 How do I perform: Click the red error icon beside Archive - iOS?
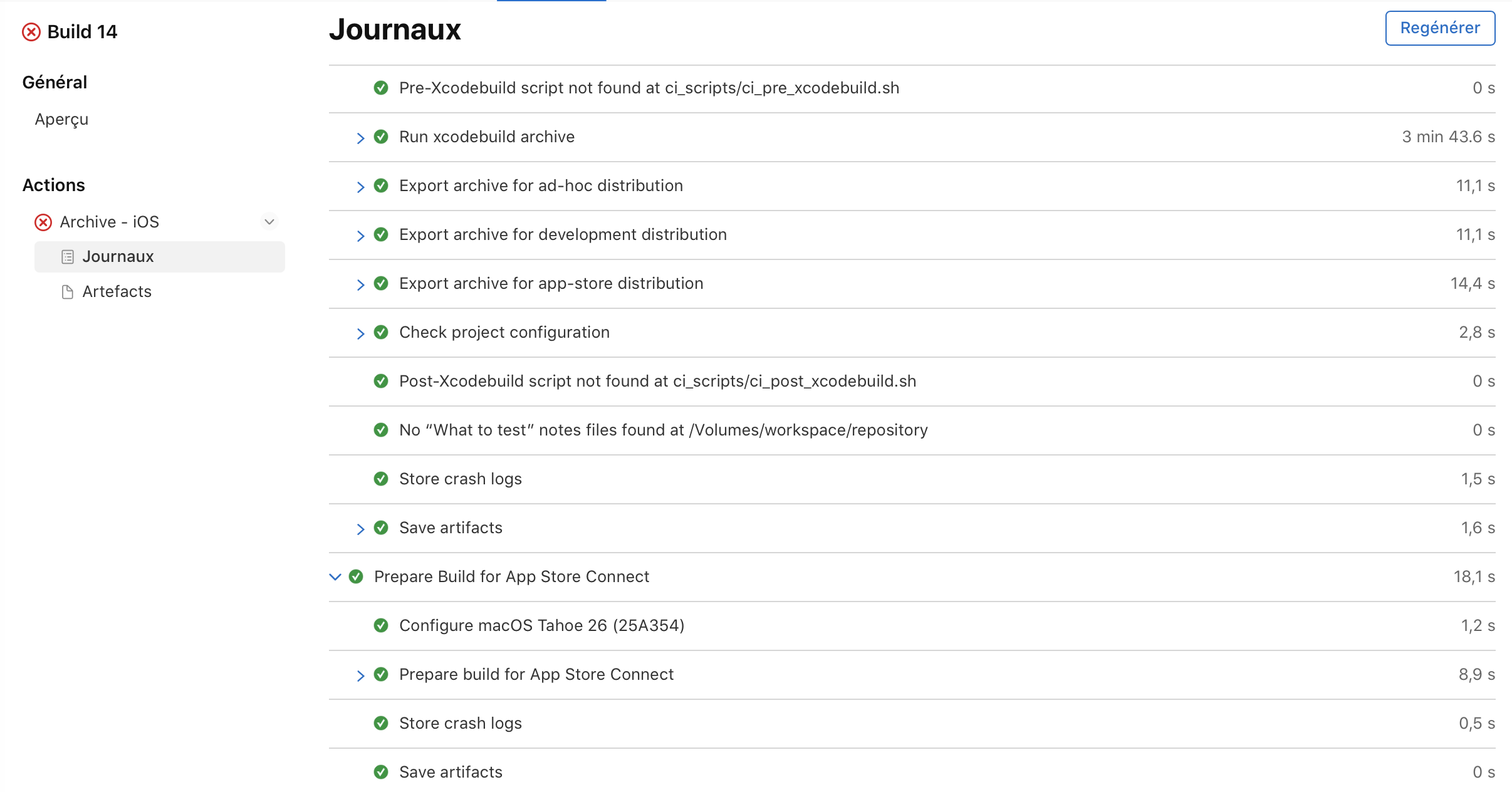tap(43, 222)
